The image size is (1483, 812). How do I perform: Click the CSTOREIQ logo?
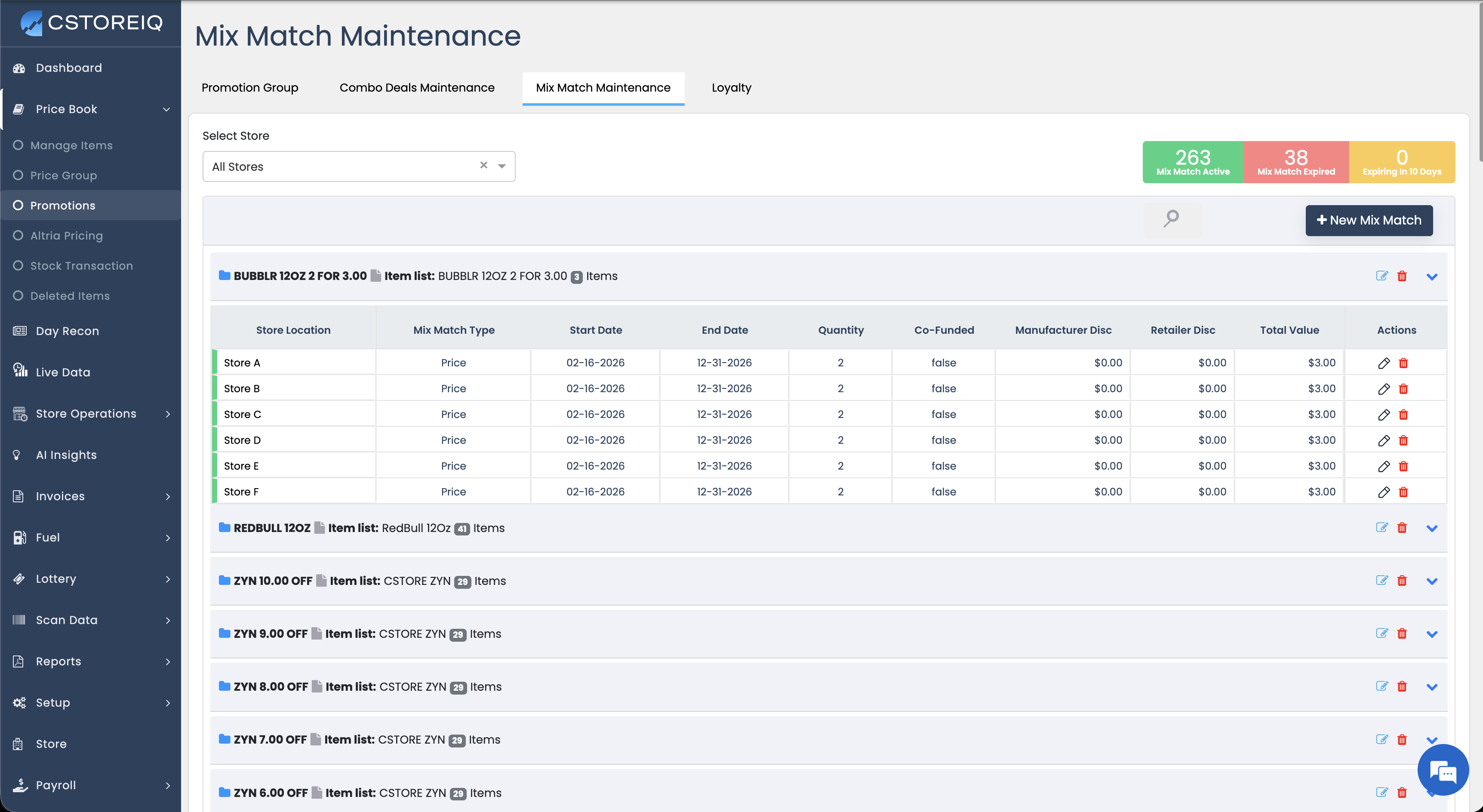(92, 22)
